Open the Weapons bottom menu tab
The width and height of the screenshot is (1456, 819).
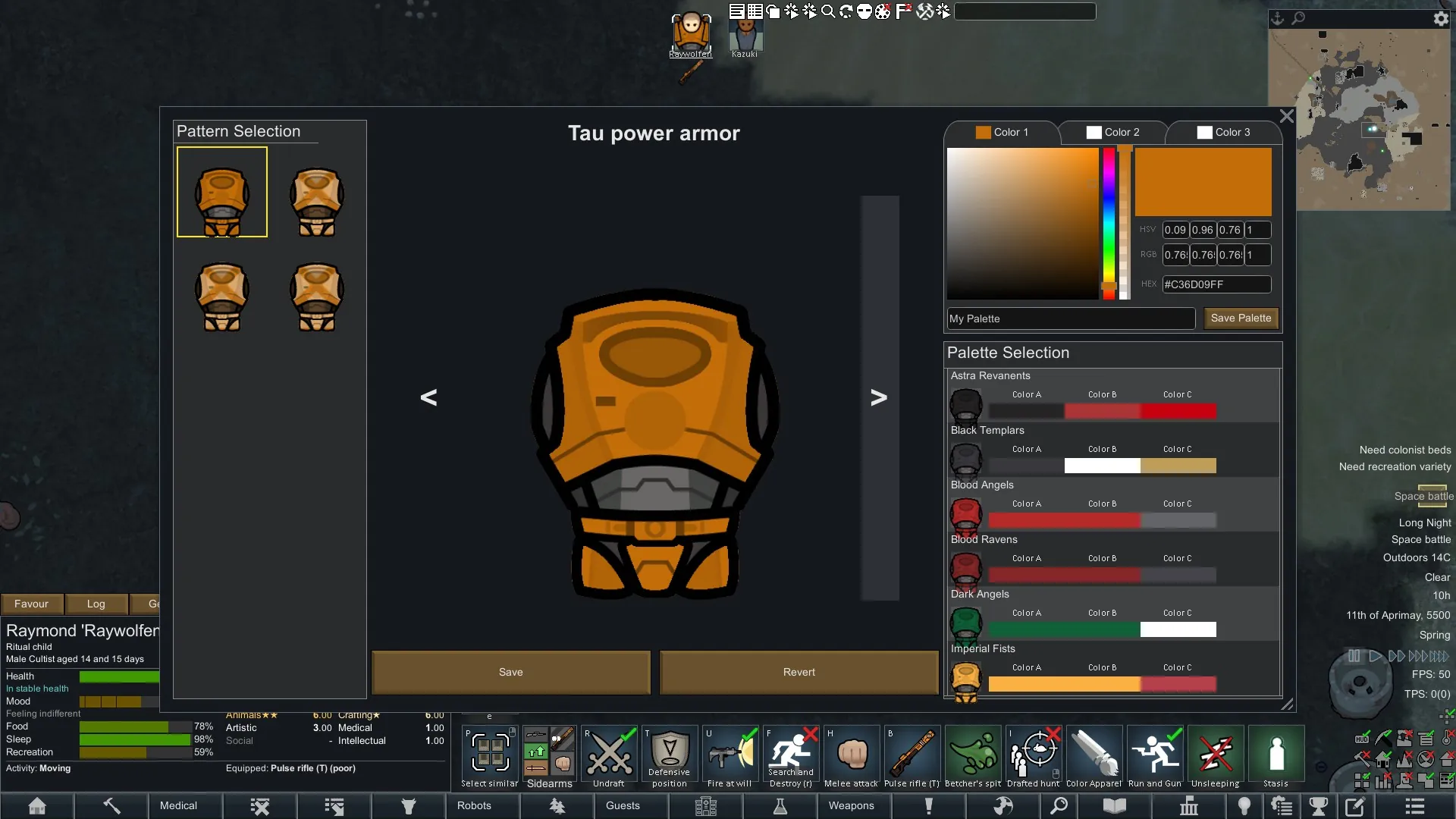pos(851,806)
